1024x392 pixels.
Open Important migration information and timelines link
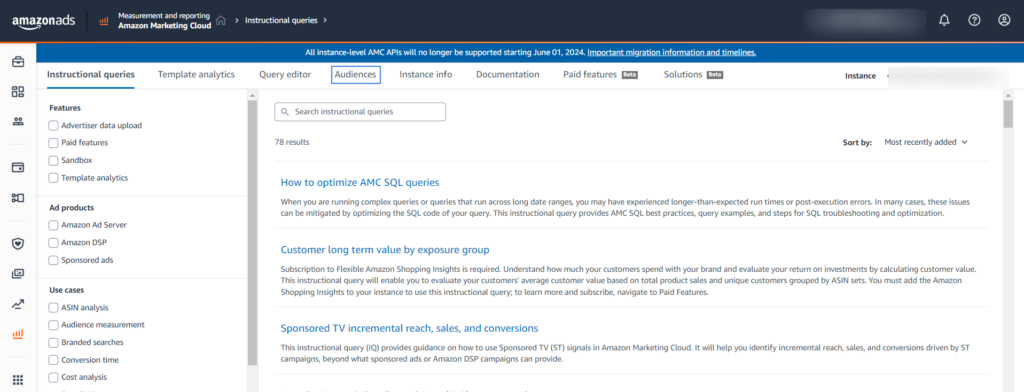point(671,52)
